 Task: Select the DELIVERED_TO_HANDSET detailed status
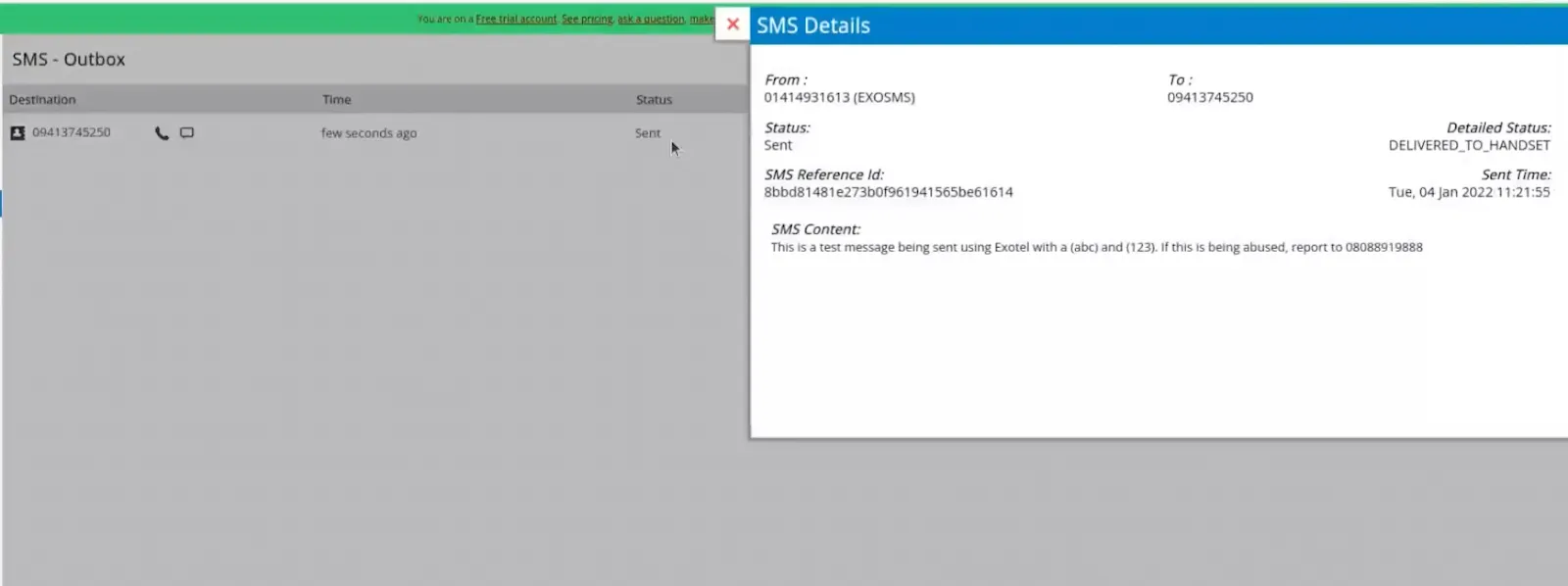1469,145
